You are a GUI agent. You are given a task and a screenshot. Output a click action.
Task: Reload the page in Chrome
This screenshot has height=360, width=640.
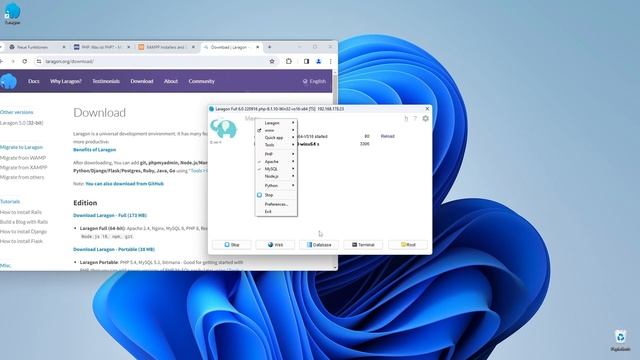[25, 61]
